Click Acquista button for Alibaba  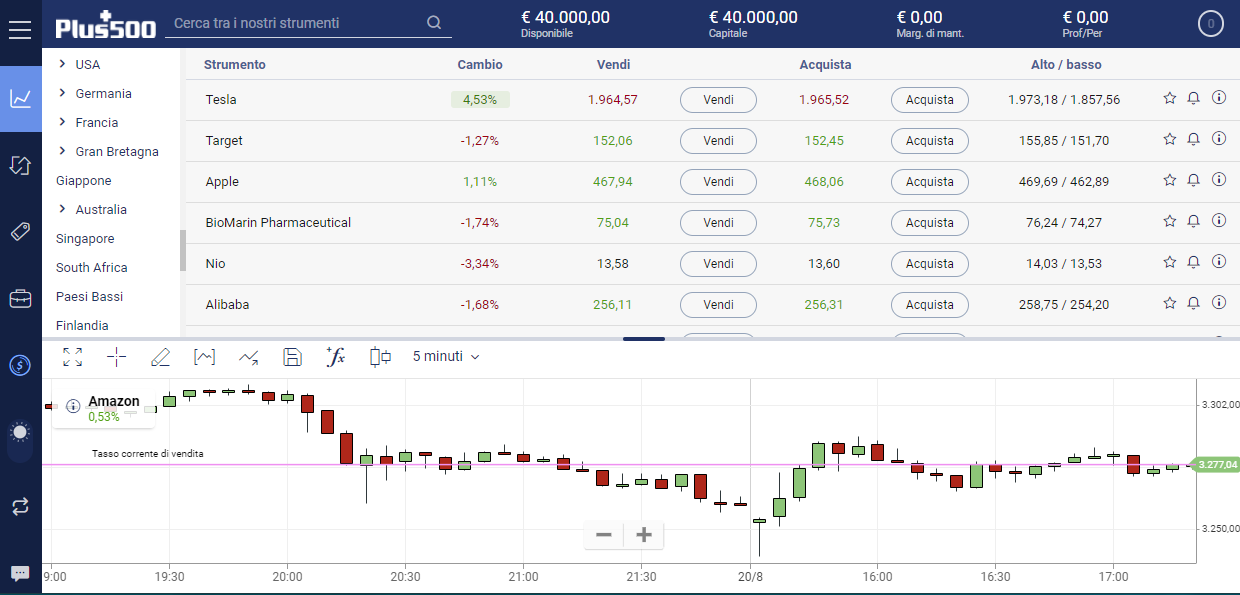(930, 305)
